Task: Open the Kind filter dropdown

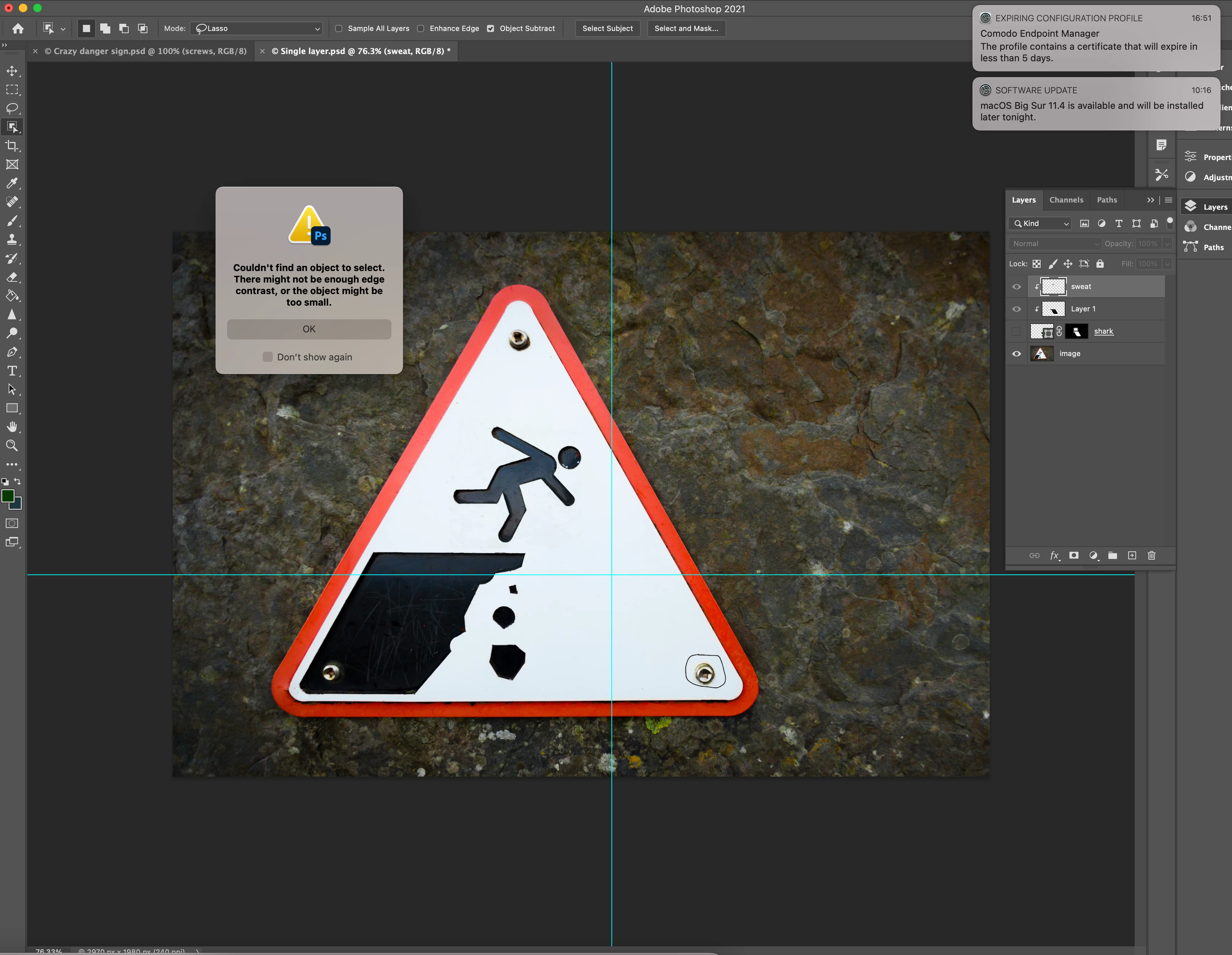Action: tap(1040, 223)
